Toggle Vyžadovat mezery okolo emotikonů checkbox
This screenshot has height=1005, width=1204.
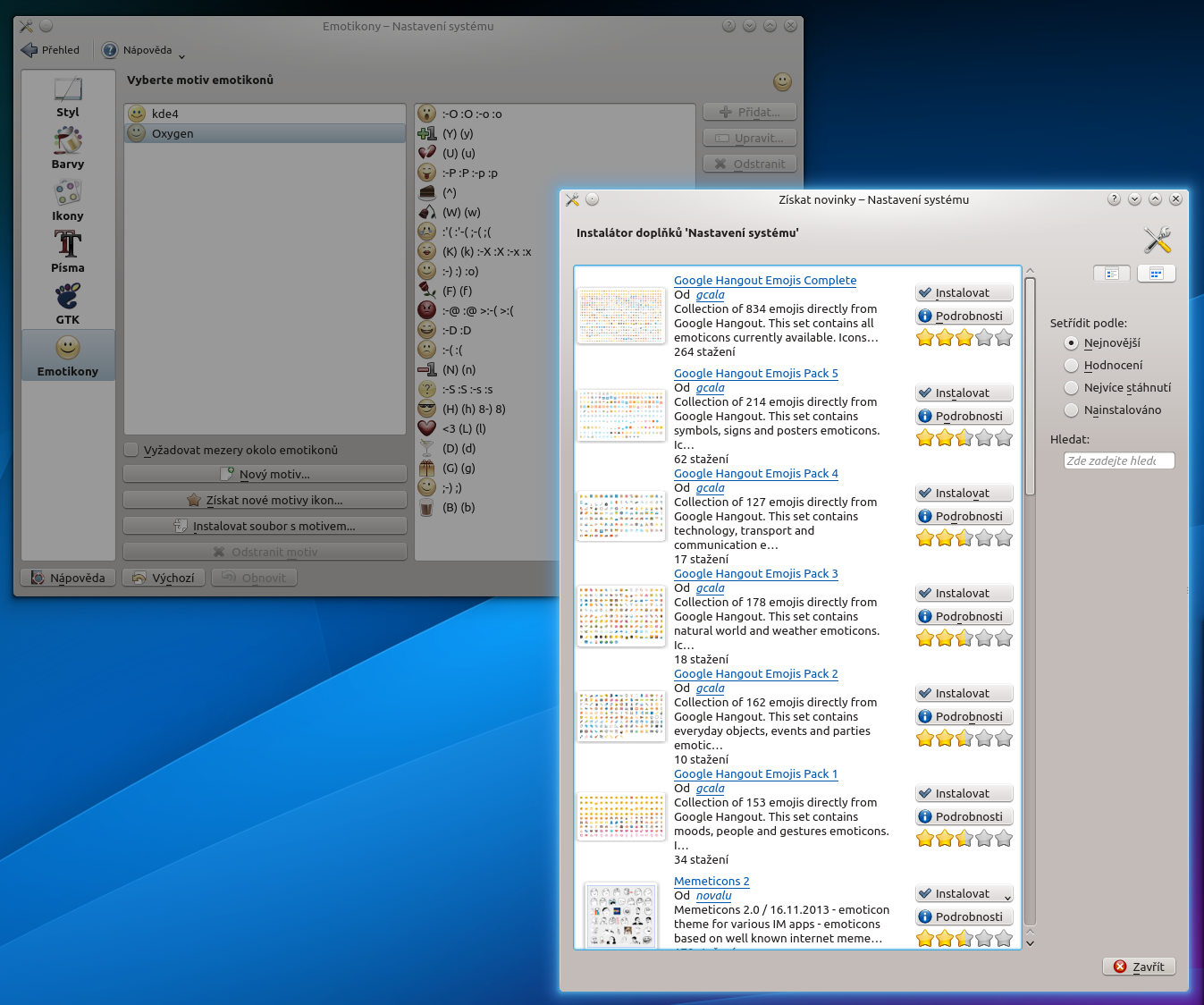pyautogui.click(x=131, y=450)
